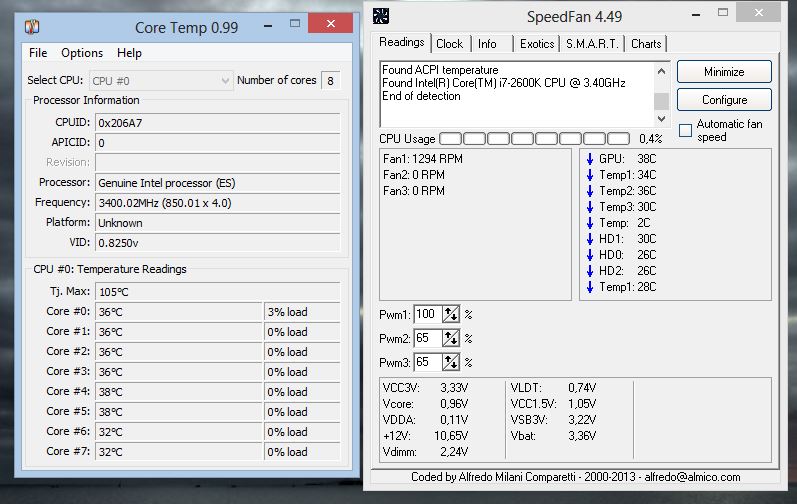Click the CPU Usage bar segments
The width and height of the screenshot is (797, 504).
click(534, 139)
